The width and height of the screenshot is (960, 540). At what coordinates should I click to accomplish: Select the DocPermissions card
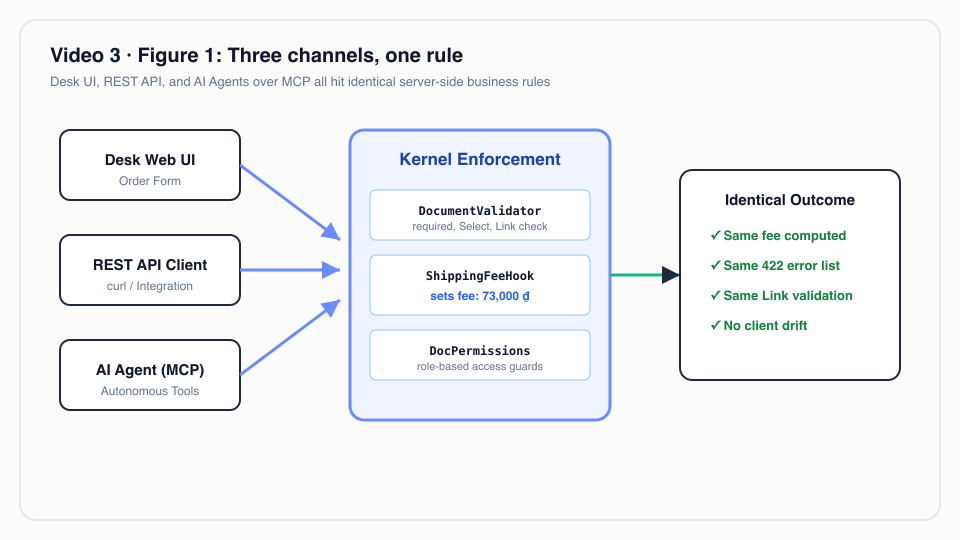pos(480,355)
